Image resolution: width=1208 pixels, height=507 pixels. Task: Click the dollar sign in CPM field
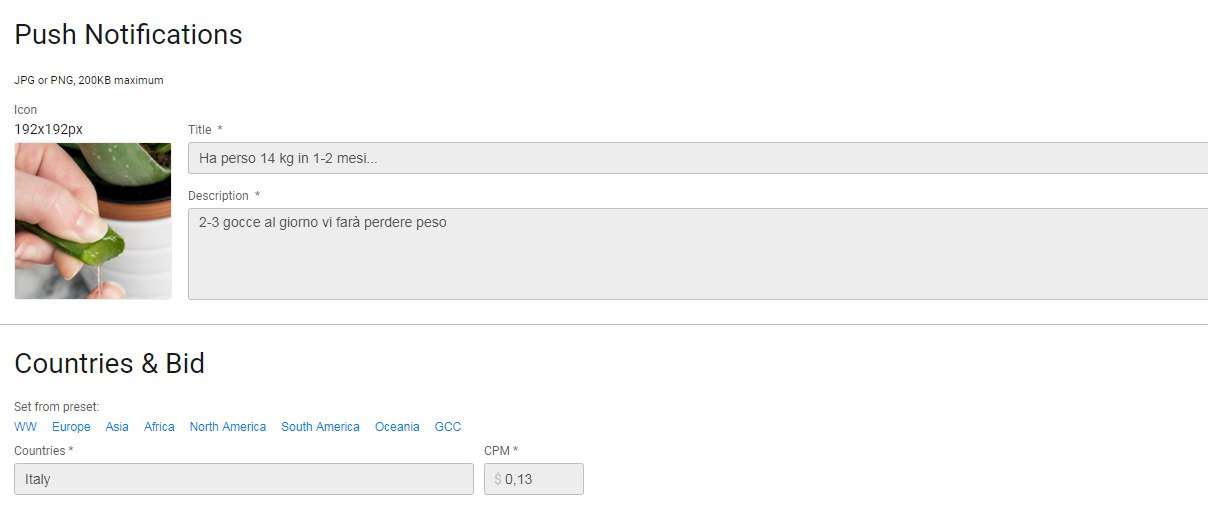[x=497, y=479]
